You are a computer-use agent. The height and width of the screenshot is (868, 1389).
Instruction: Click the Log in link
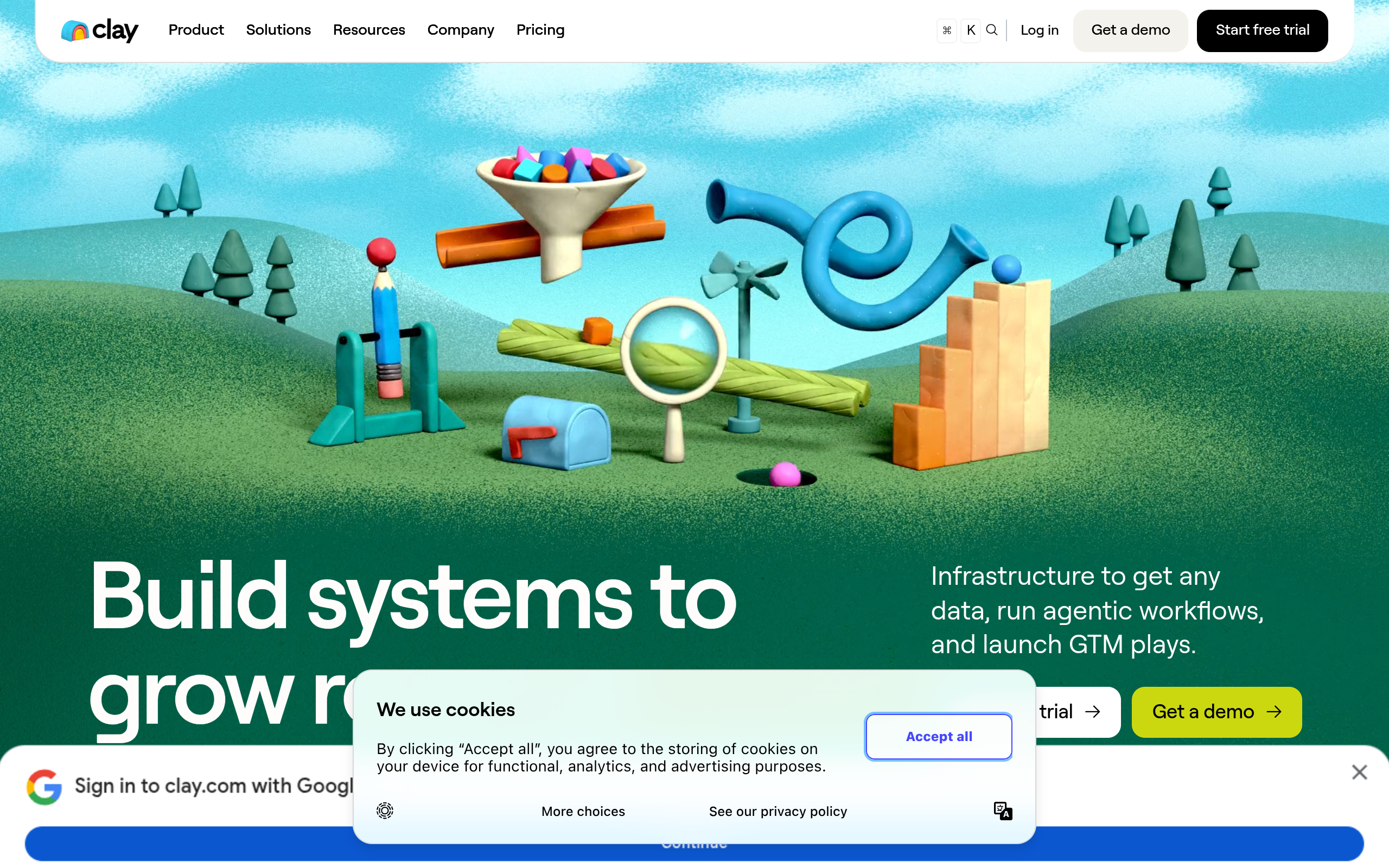[1040, 30]
